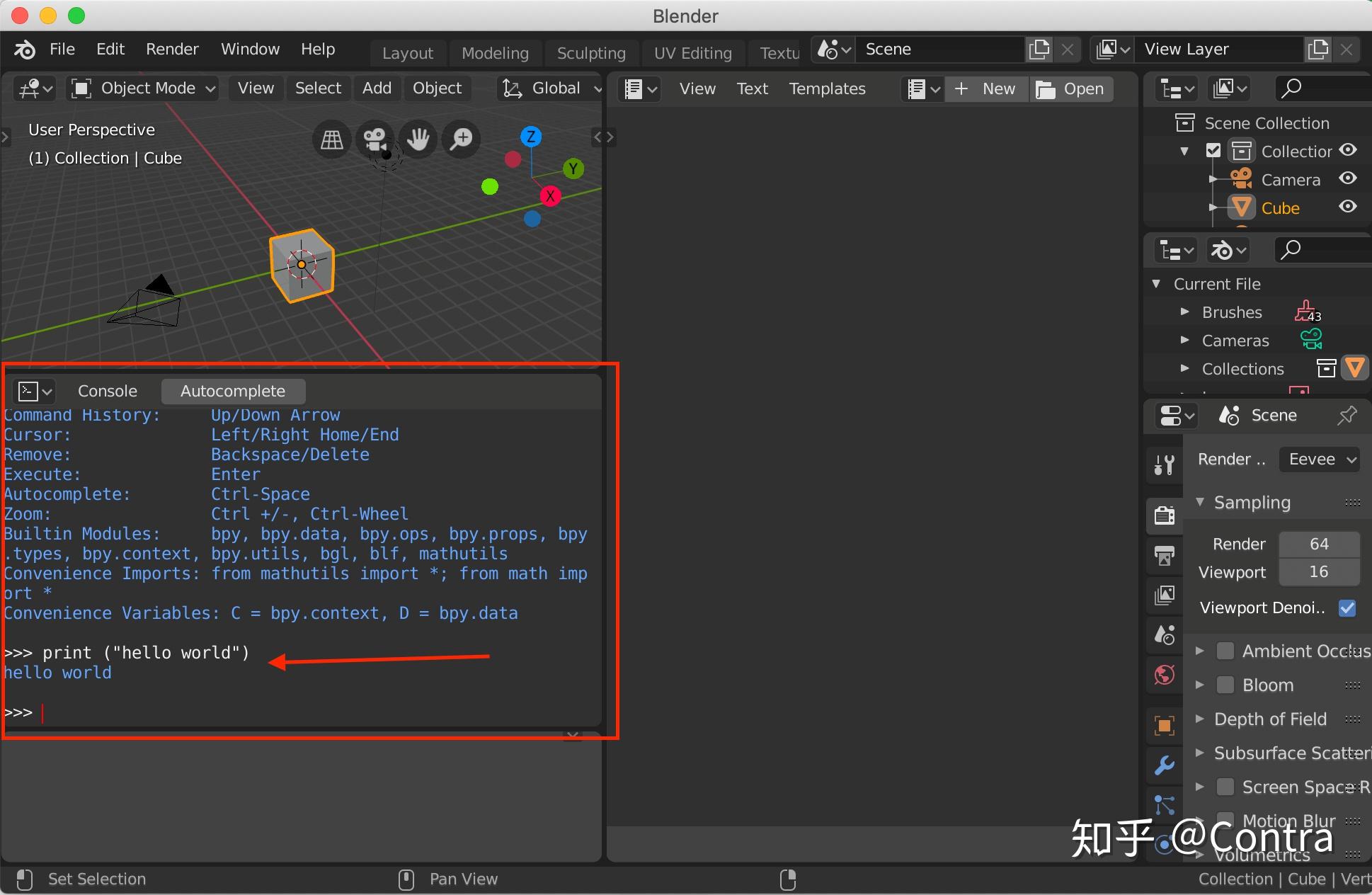
Task: Open Render Properties camera tab icon
Action: [1165, 516]
